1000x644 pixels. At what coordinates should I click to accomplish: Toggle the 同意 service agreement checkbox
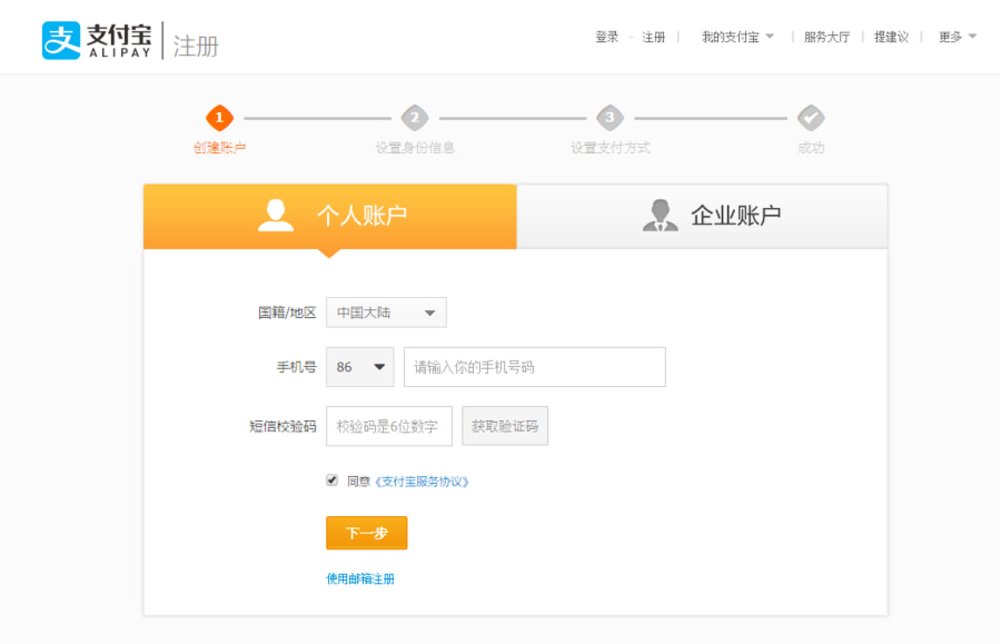click(332, 480)
